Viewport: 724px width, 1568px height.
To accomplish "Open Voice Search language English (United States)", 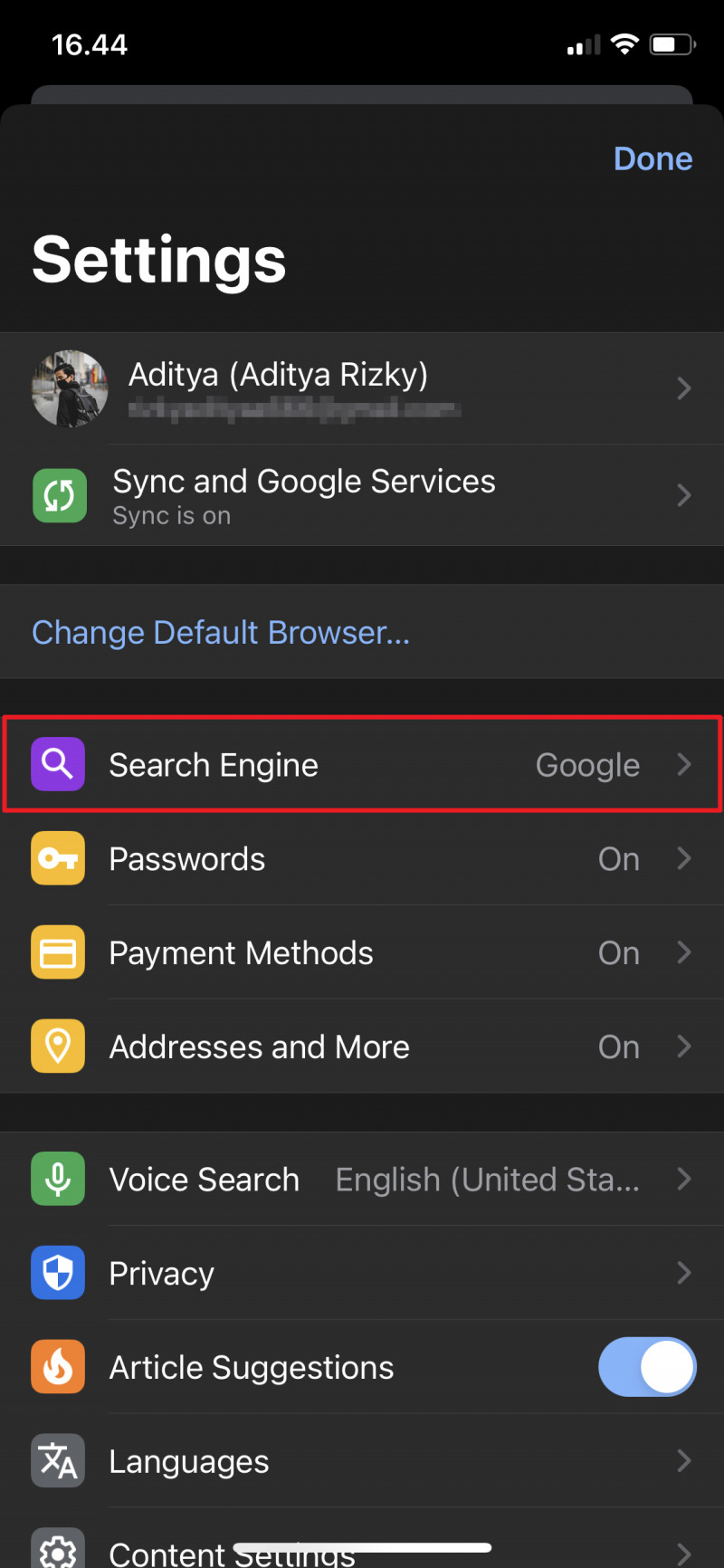I will tap(487, 1180).
